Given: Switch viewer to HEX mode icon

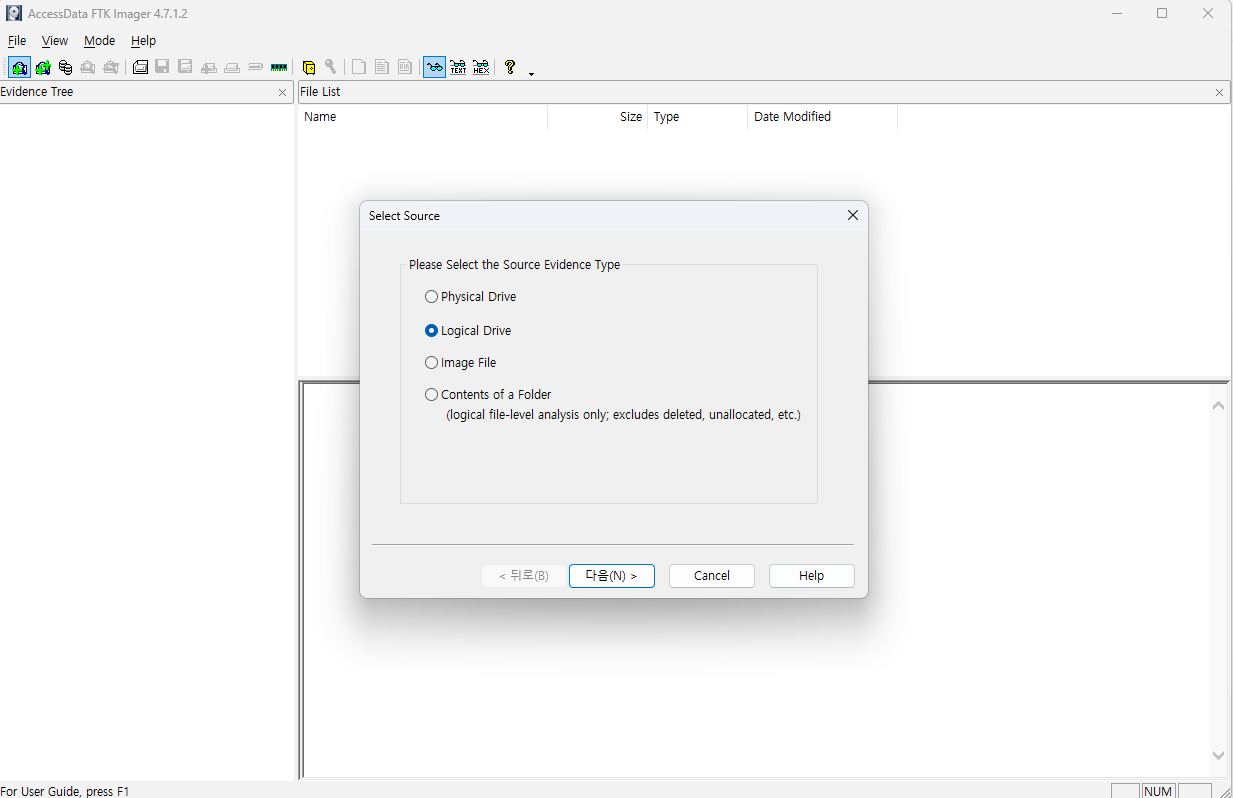Looking at the screenshot, I should coord(481,67).
